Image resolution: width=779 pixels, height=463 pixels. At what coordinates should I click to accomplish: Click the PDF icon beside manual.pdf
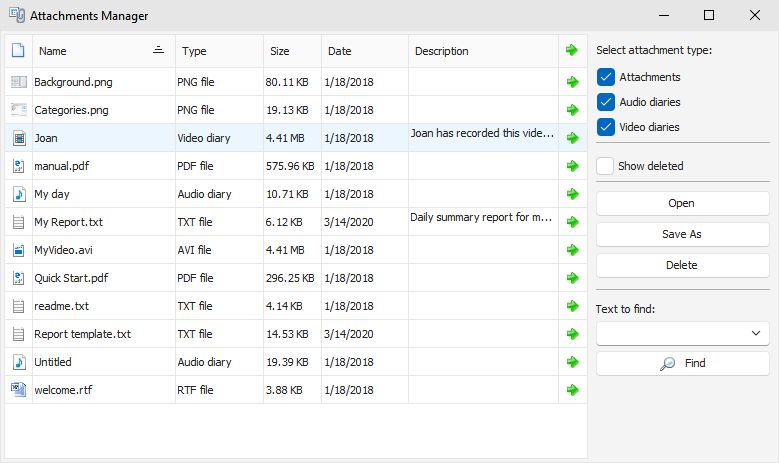(x=18, y=166)
